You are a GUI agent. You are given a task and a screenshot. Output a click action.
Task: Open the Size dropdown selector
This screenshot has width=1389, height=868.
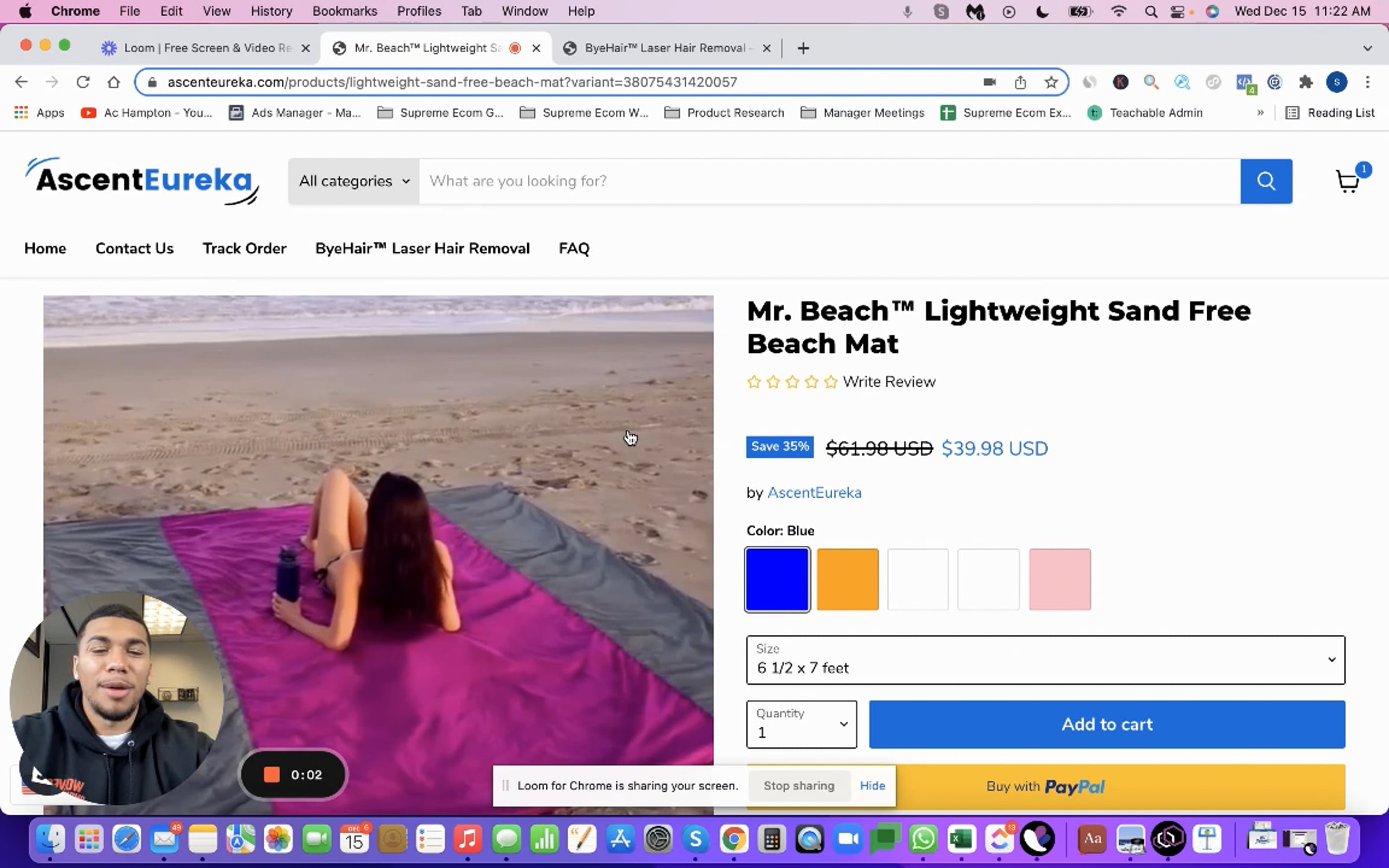[1045, 660]
